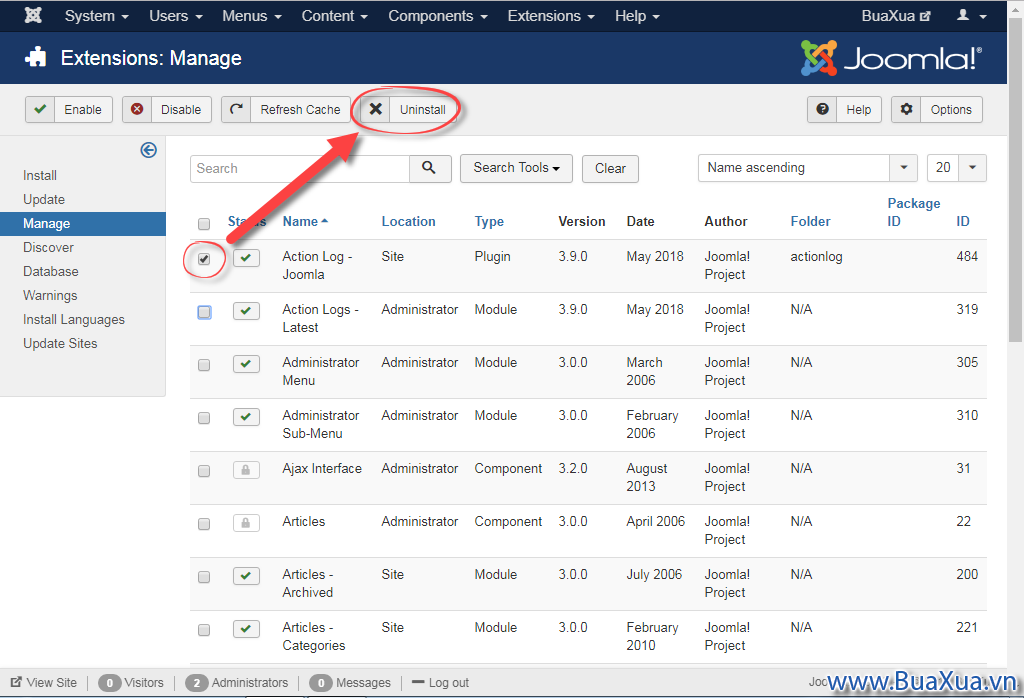This screenshot has height=698, width=1024.
Task: Click the vertical page scrollbar thumb
Action: (1016, 180)
